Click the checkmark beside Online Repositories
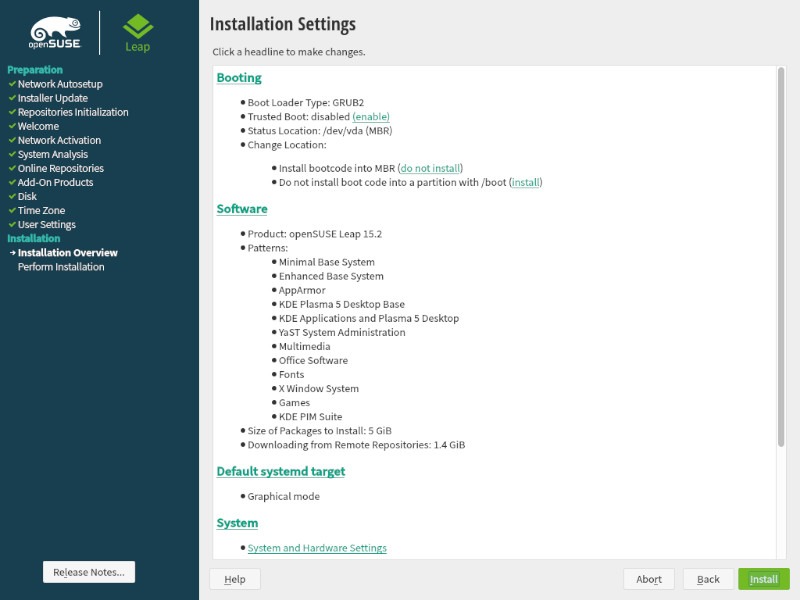 tap(11, 168)
